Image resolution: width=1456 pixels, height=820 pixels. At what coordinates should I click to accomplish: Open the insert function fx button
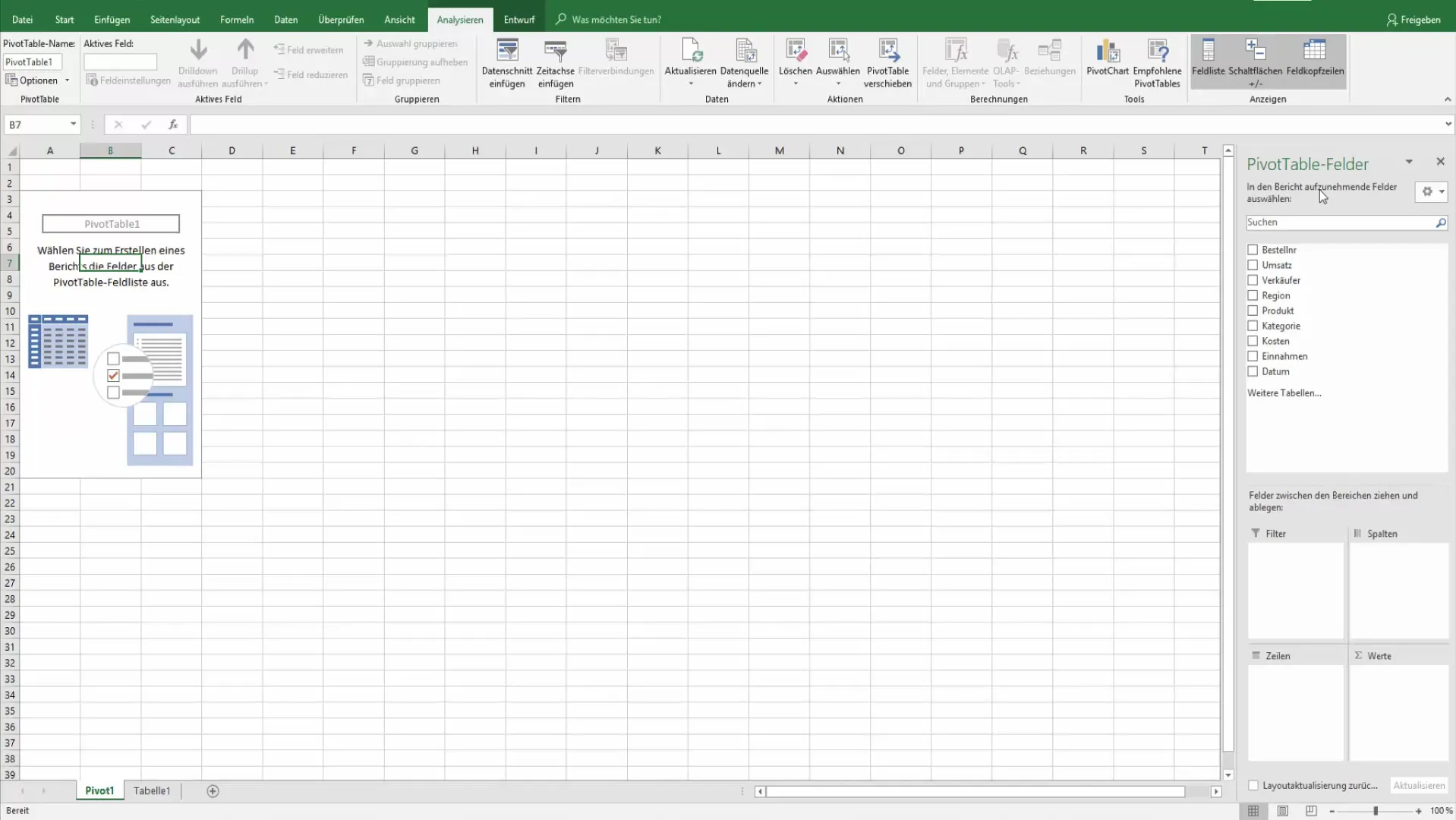point(173,125)
